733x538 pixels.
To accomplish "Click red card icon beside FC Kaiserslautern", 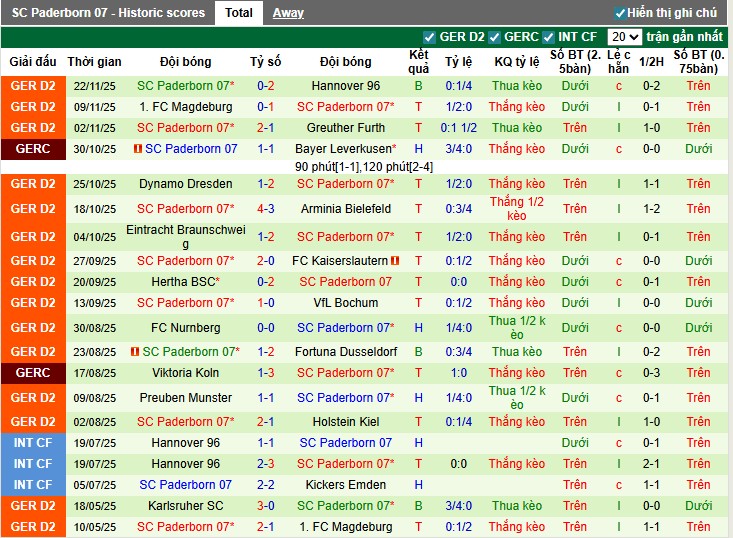I will coord(395,261).
